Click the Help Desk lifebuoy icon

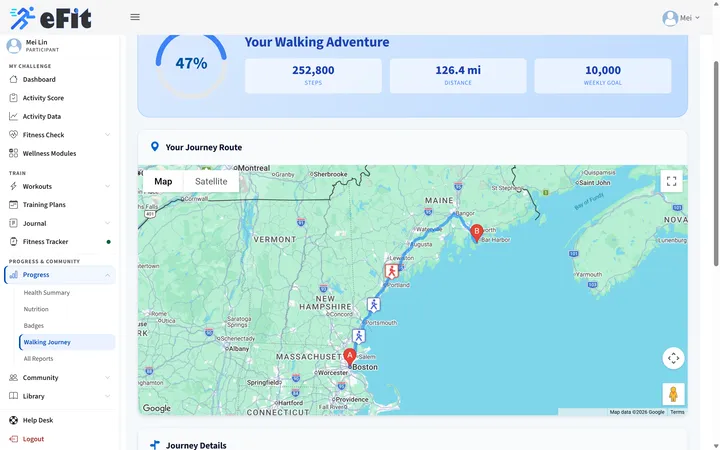tap(13, 420)
